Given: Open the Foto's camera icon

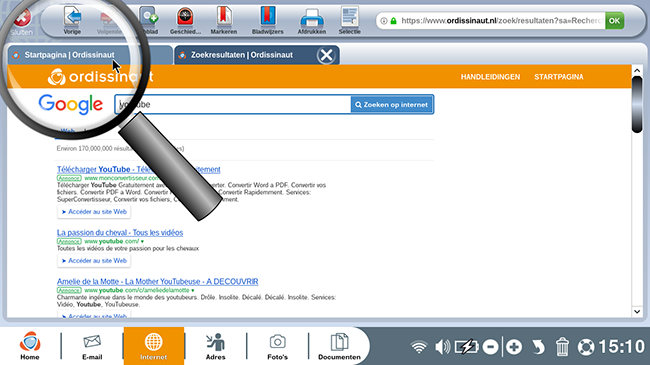Looking at the screenshot, I should 277,346.
